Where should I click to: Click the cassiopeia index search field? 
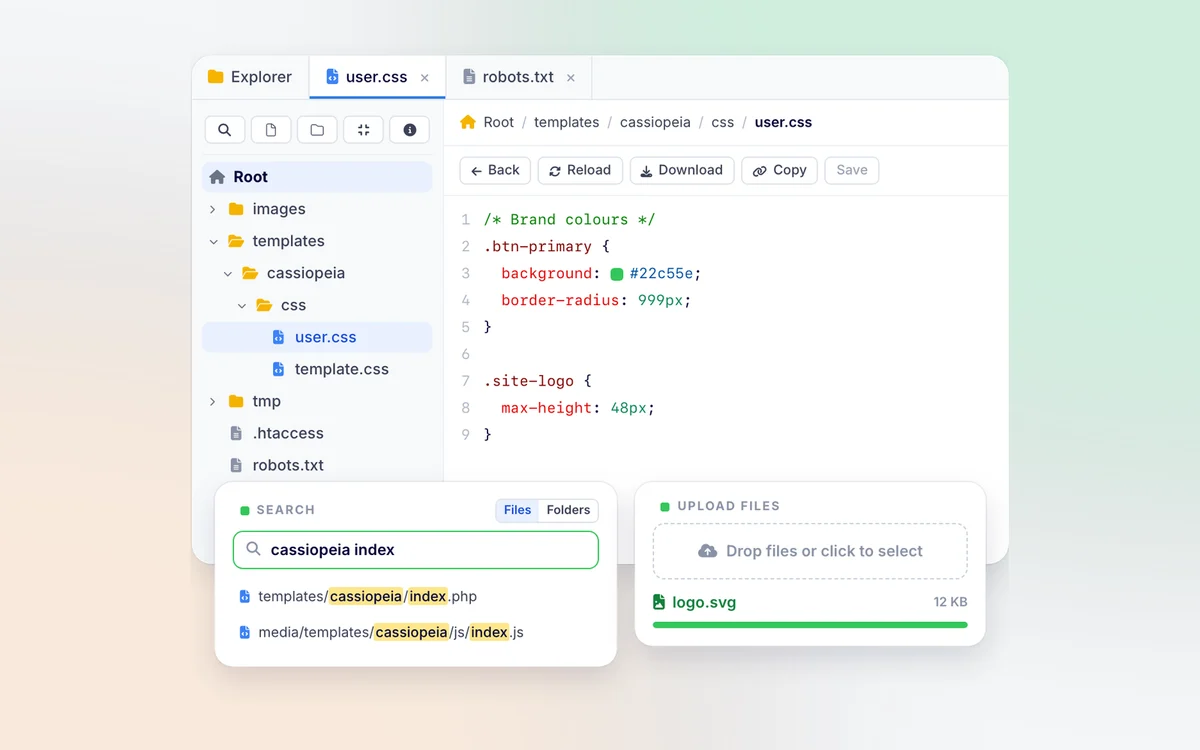[x=416, y=550]
